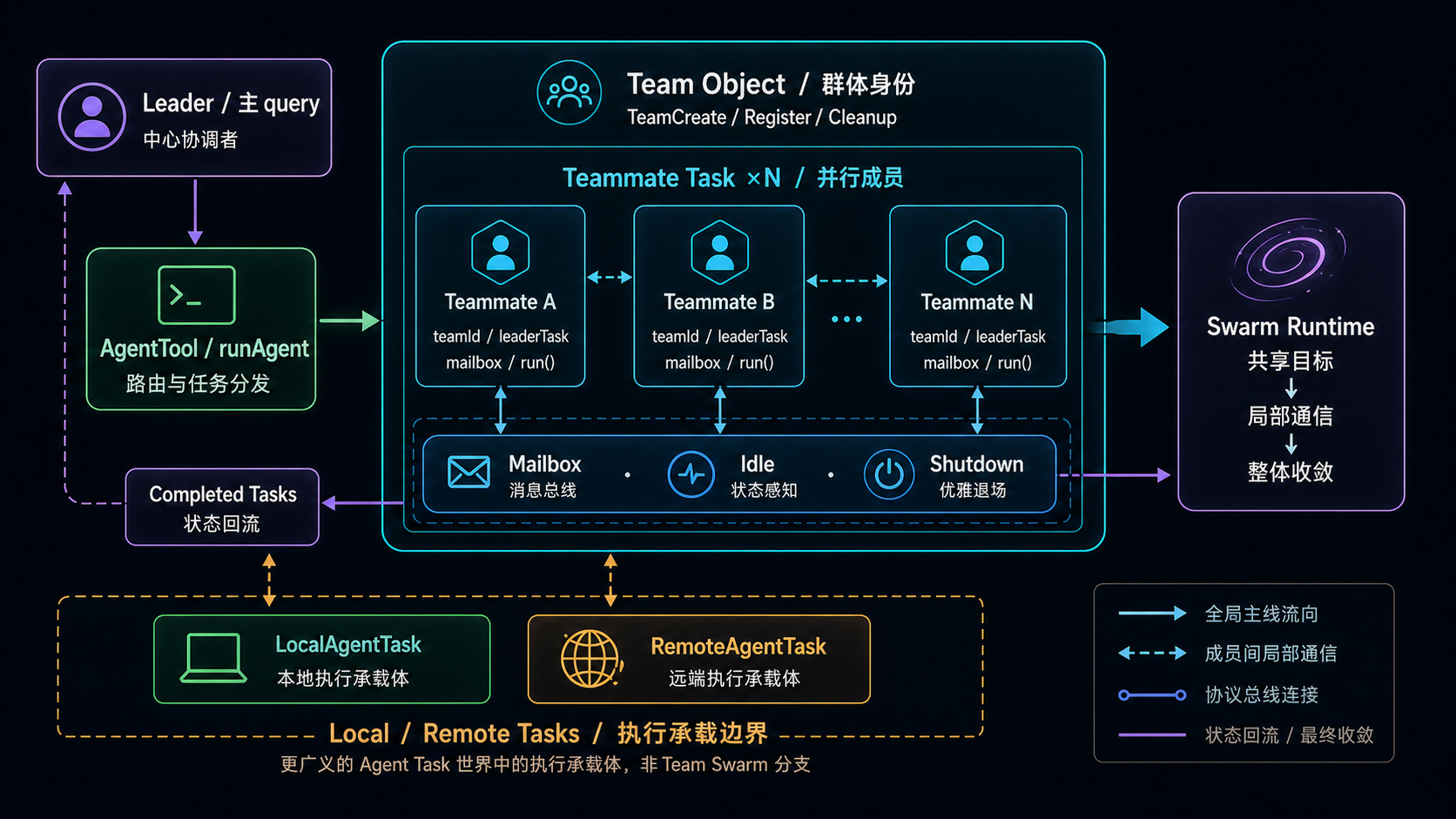
Task: Click the Teammate A hexagon avatar icon
Action: pos(501,253)
